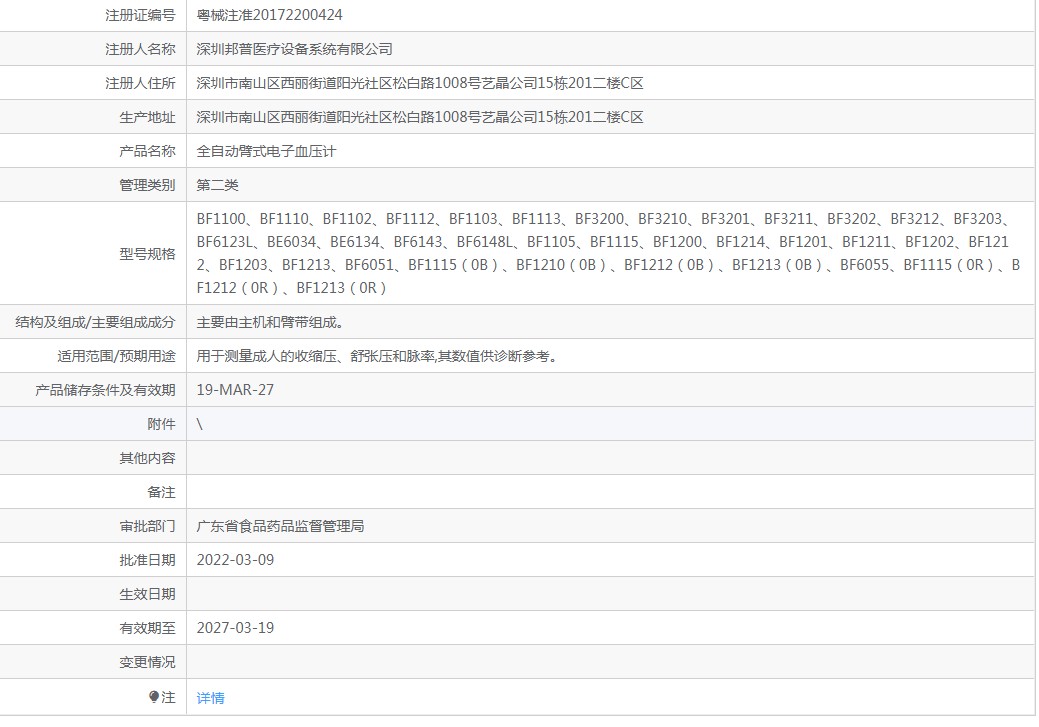The height and width of the screenshot is (727, 1039).
Task: Click the lightbulb icon beside 注
Action: pos(154,697)
